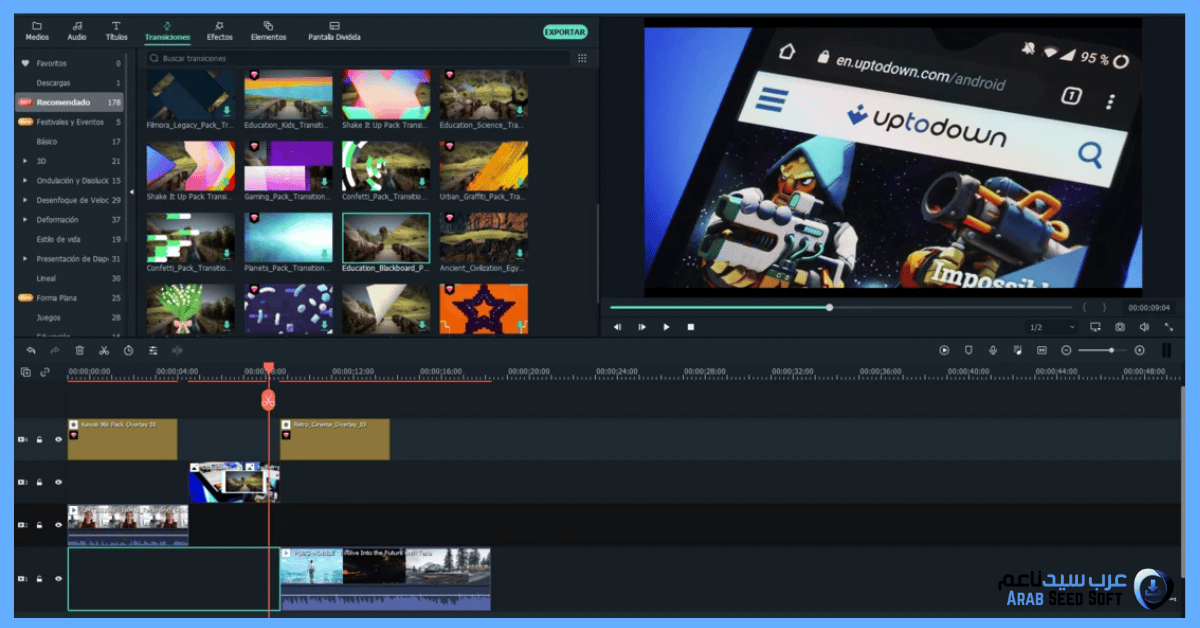Hide the bottom video track (eye)
1200x628 pixels.
[x=58, y=578]
